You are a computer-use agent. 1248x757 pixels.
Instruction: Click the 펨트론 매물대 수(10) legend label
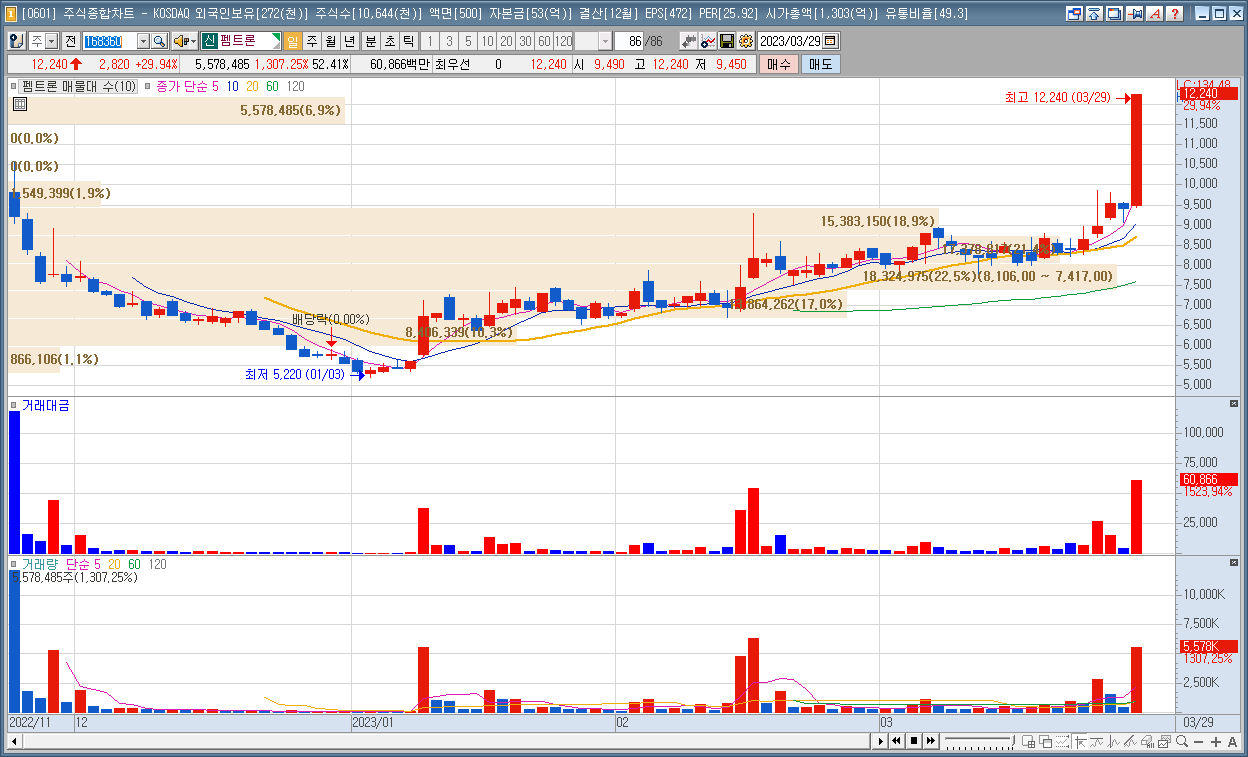78,86
